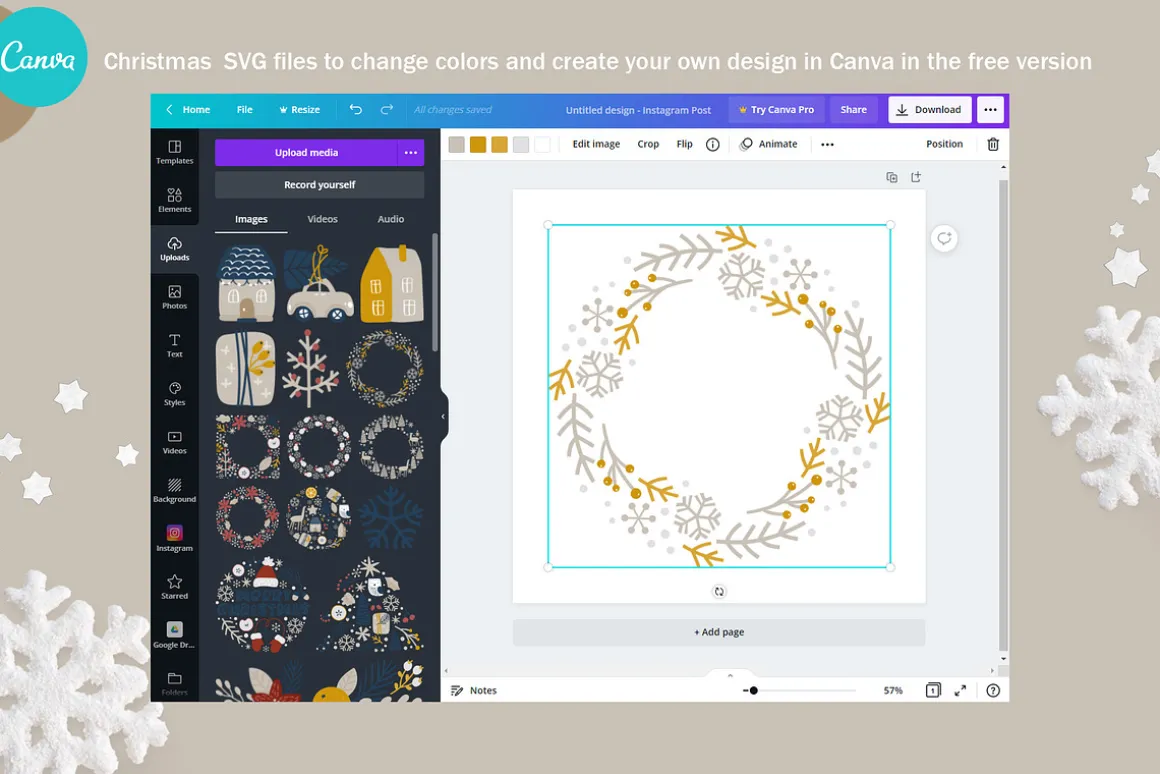Switch to the Videos tab in uploads
1160x774 pixels.
[323, 219]
